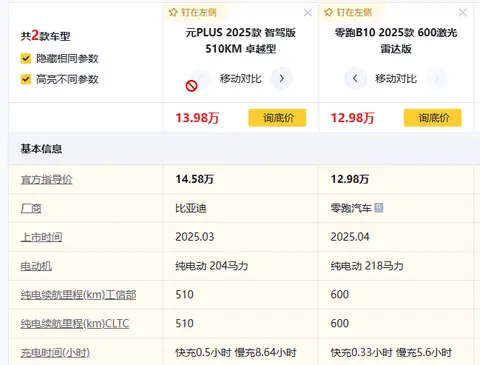
Task: Click 零跑B10 2025款 600激光雷达版 title
Action: (x=396, y=41)
